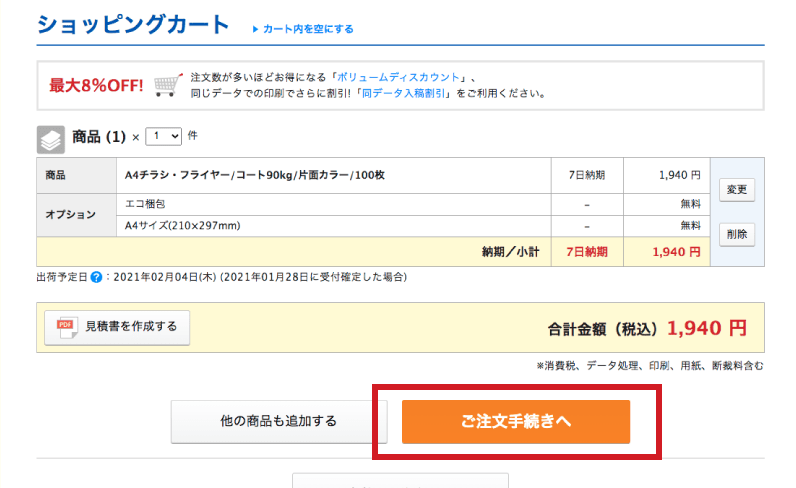Click the stacked layers icon beside 商品
796x488 pixels.
click(x=51, y=138)
